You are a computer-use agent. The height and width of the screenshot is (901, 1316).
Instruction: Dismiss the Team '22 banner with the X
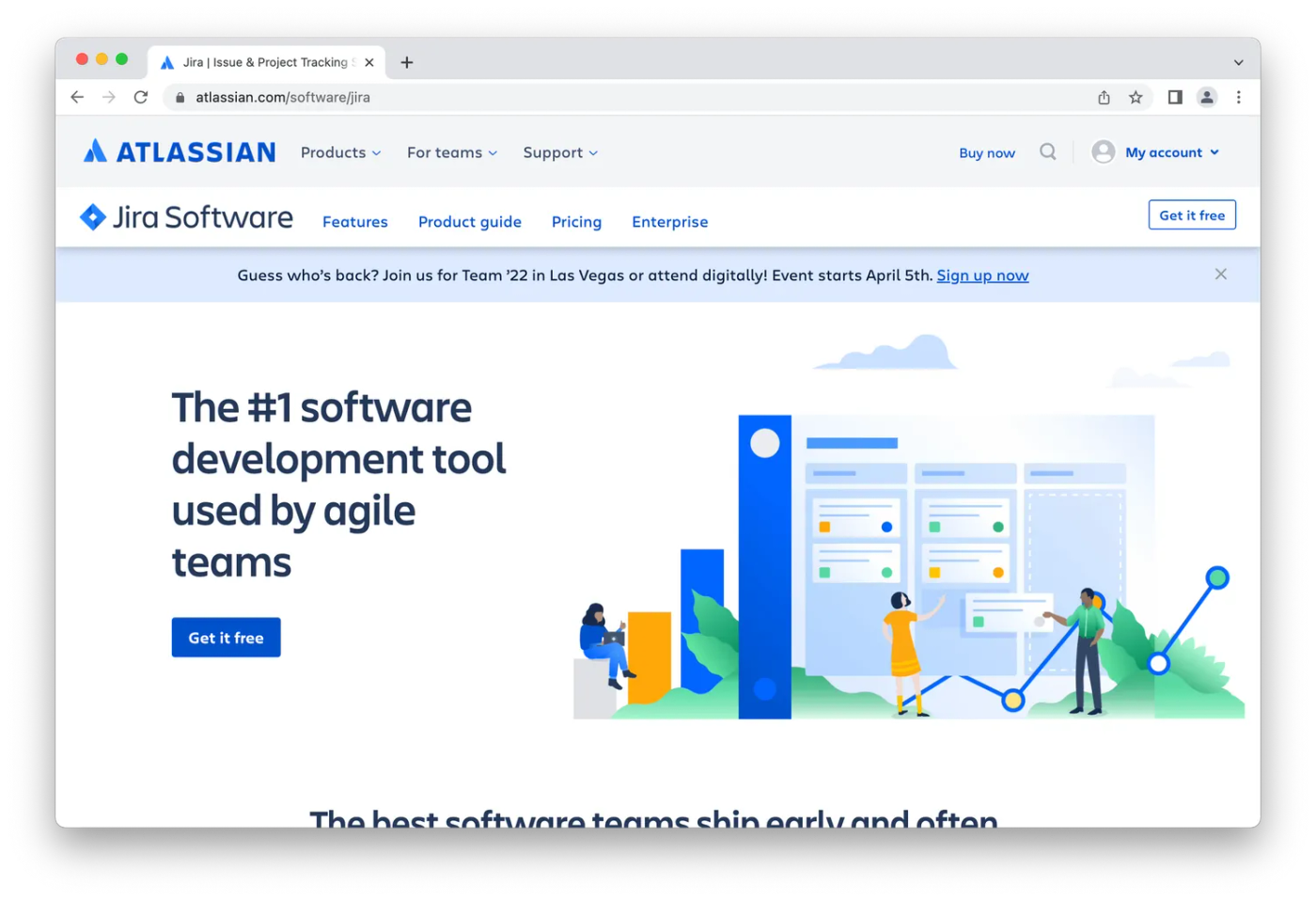[x=1220, y=274]
